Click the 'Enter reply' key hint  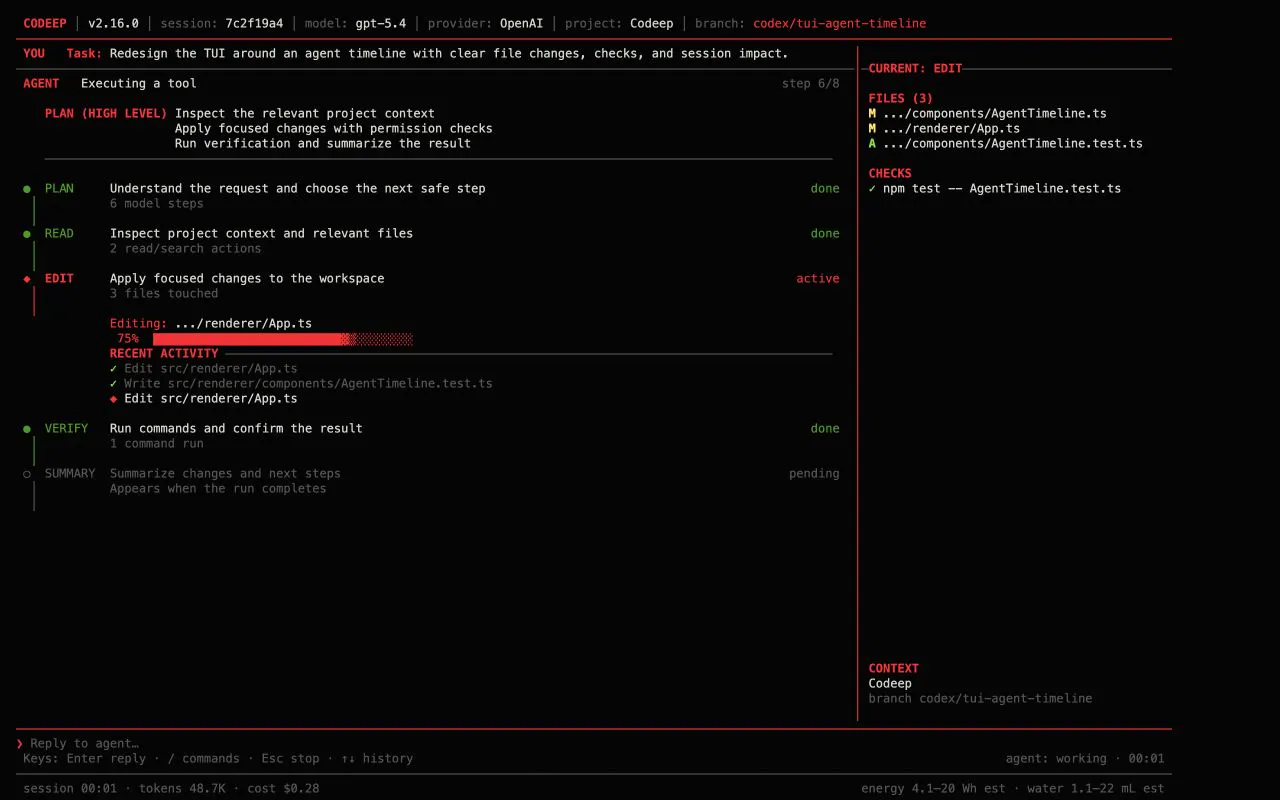point(107,759)
